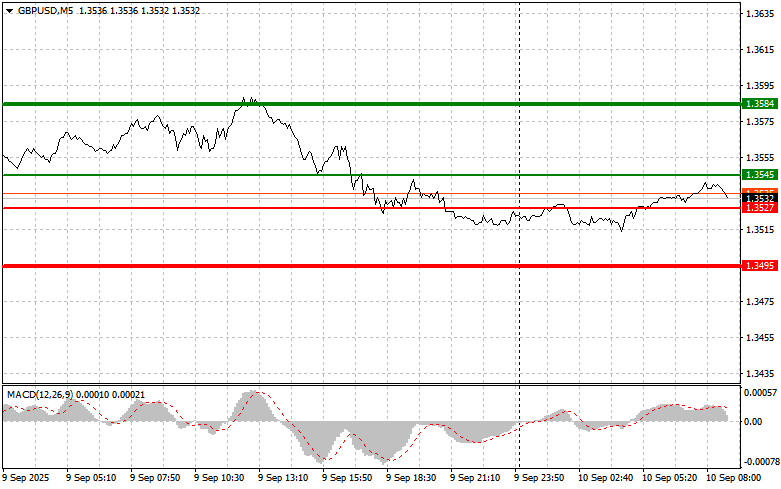Click the black 1.3532 current price tag
The image size is (781, 489).
point(756,199)
